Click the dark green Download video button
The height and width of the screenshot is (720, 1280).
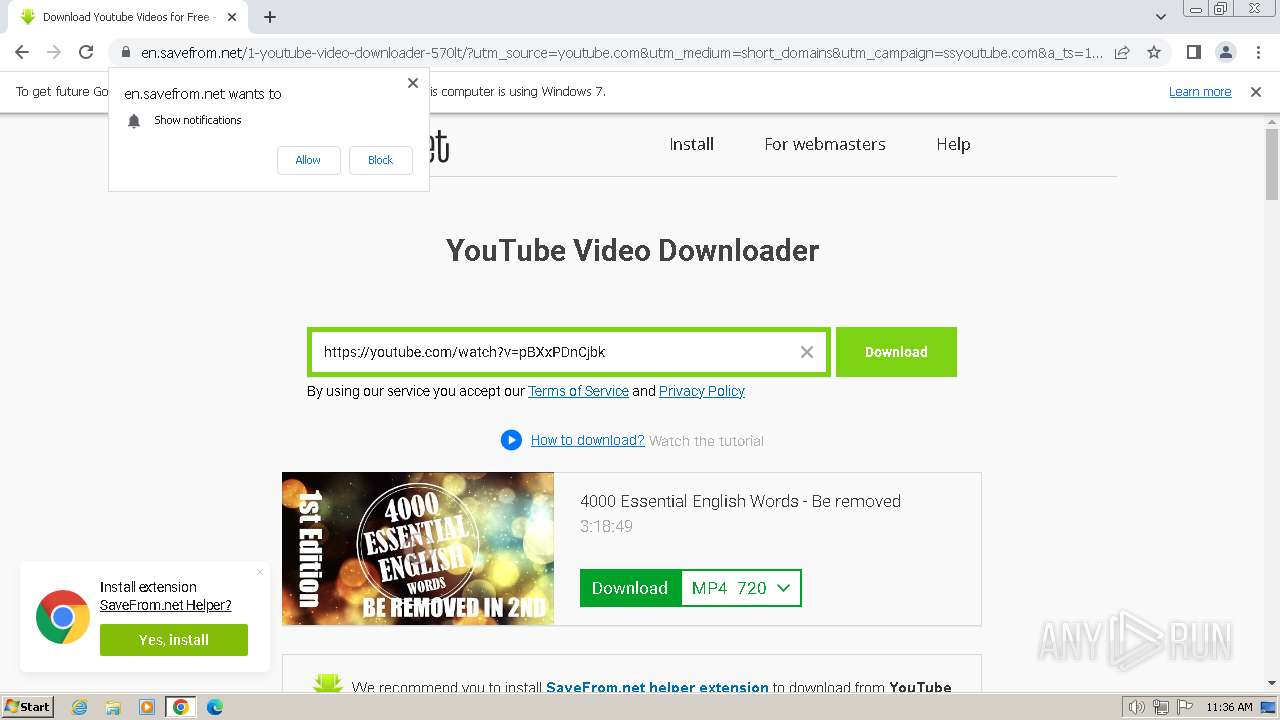click(x=630, y=588)
